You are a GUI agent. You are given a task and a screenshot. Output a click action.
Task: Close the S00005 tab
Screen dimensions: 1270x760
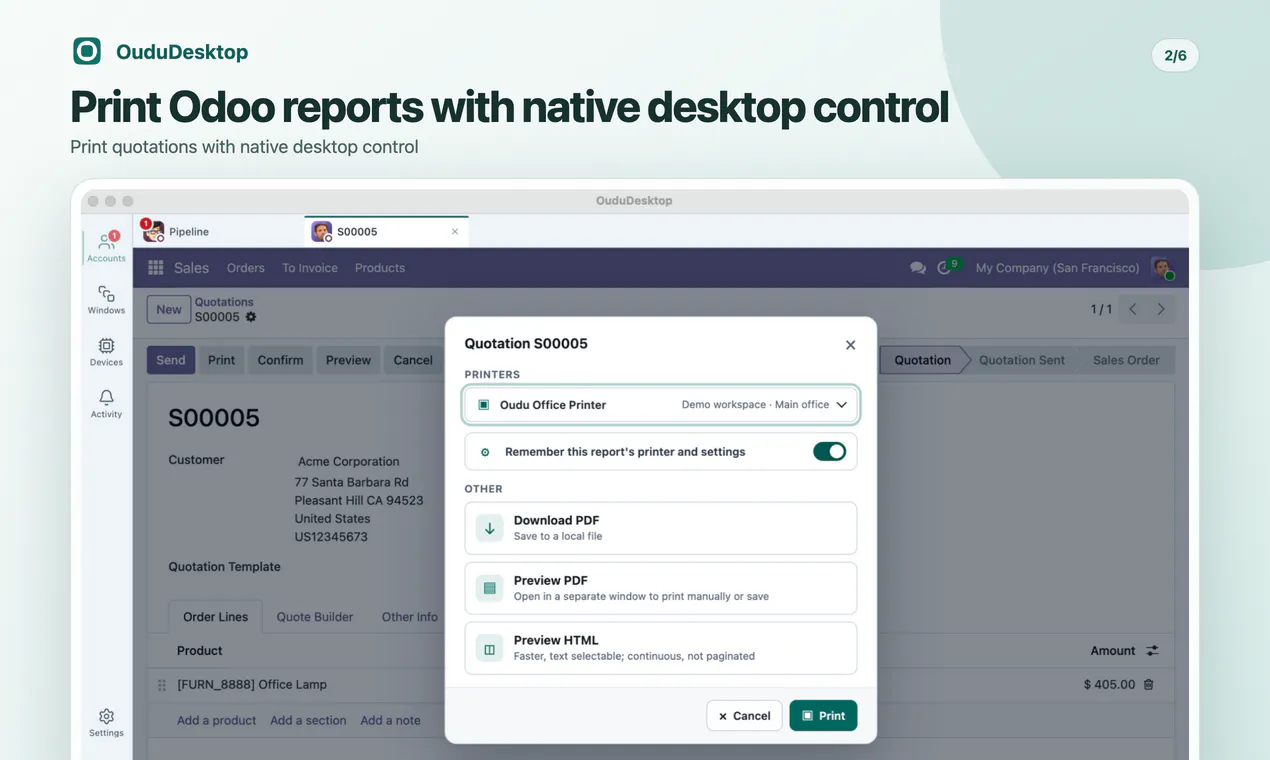coord(455,232)
